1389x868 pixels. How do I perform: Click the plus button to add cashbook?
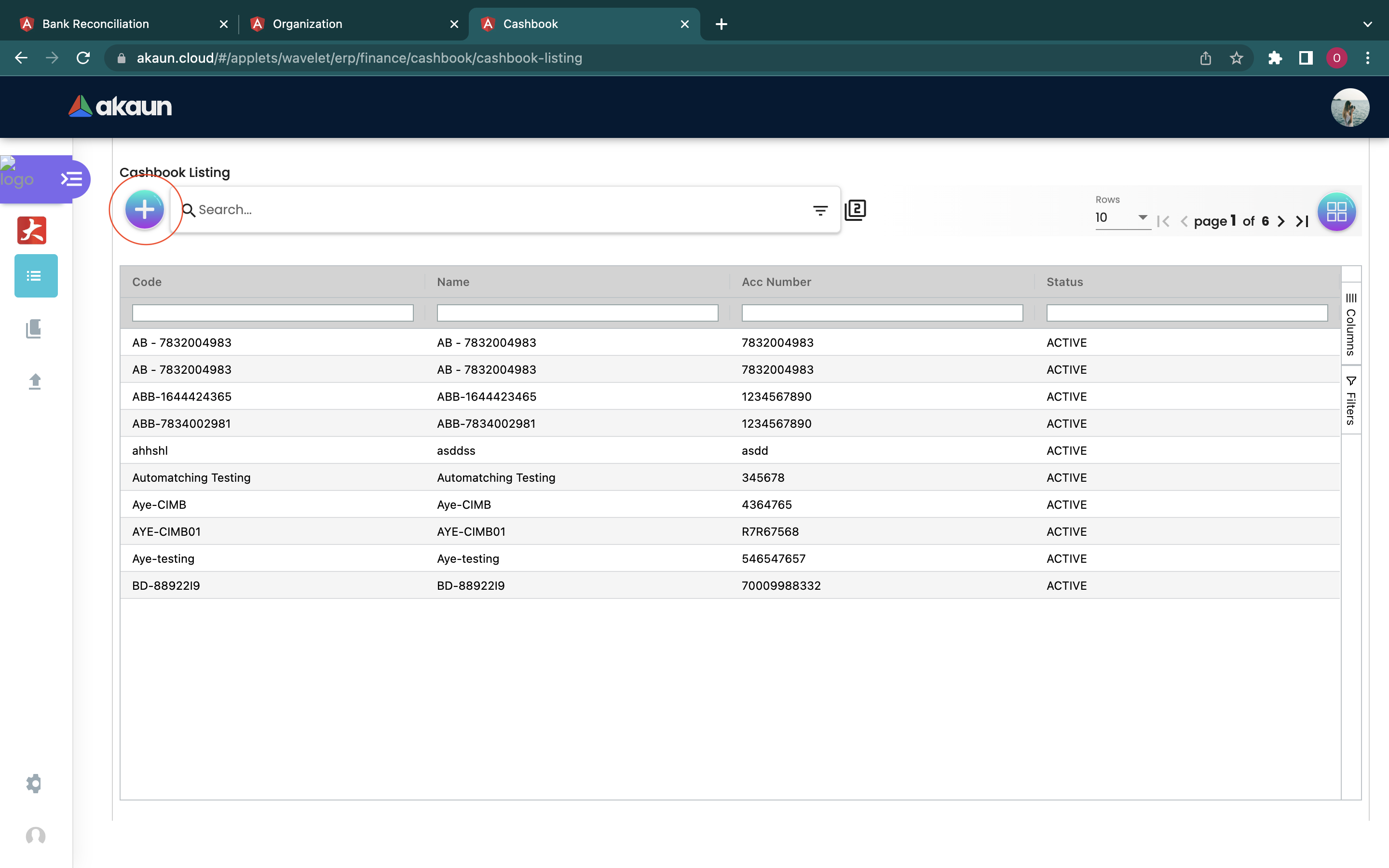point(145,210)
